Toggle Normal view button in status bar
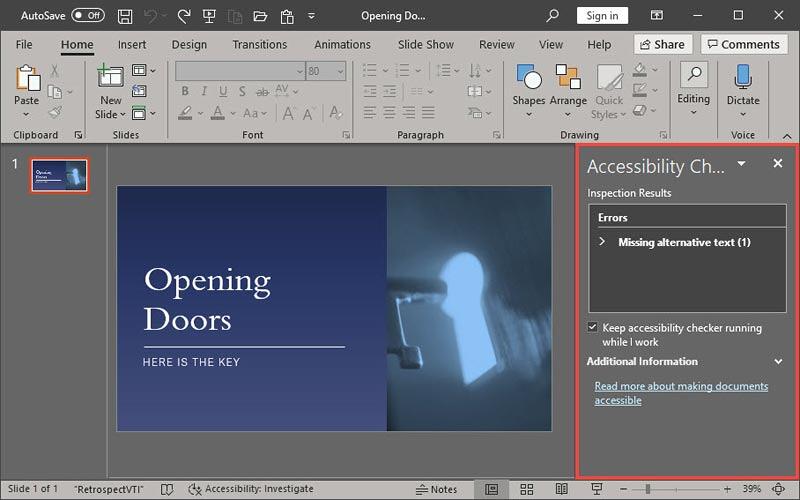This screenshot has width=800, height=500. [491, 490]
